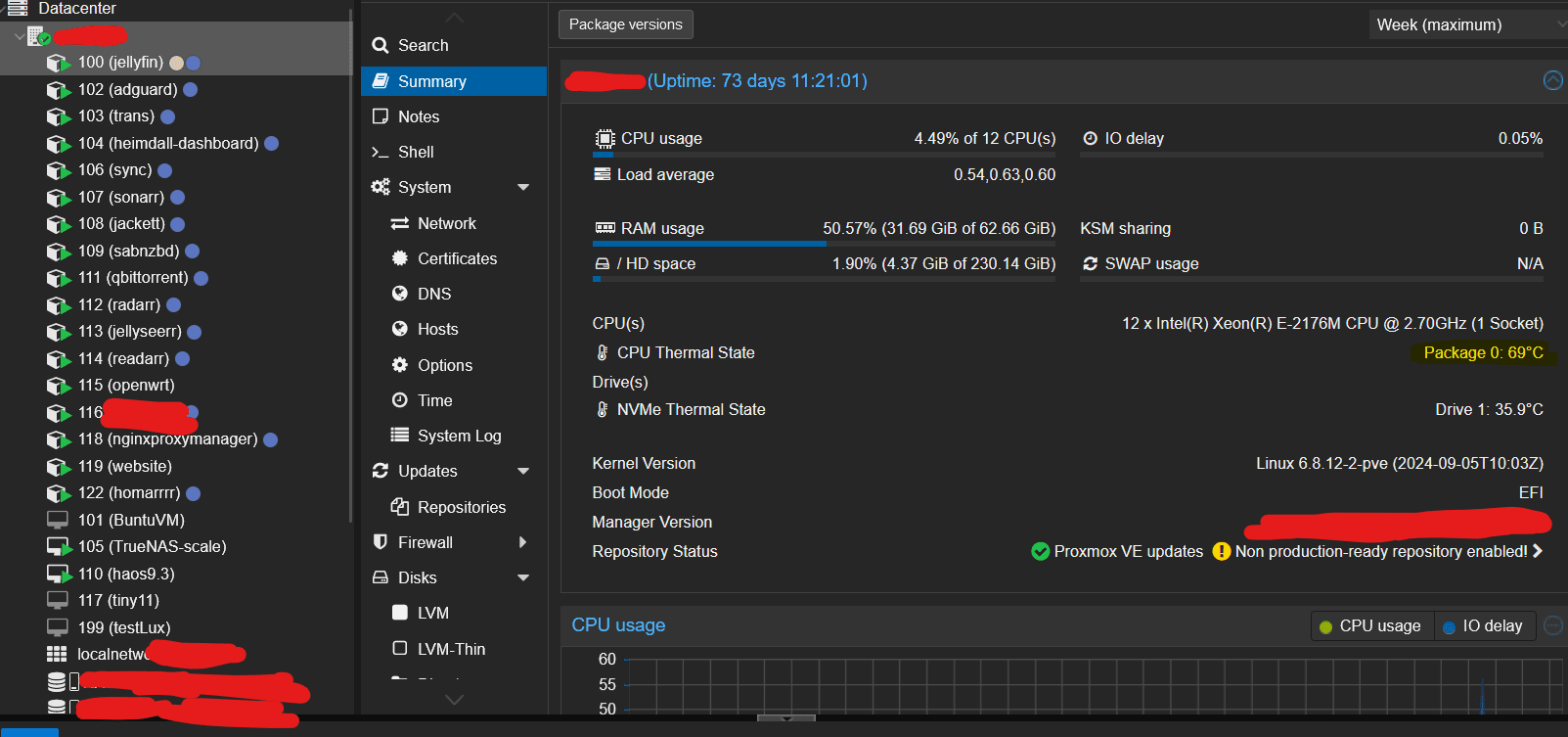
Task: Click the adguard container icon
Action: click(x=59, y=90)
